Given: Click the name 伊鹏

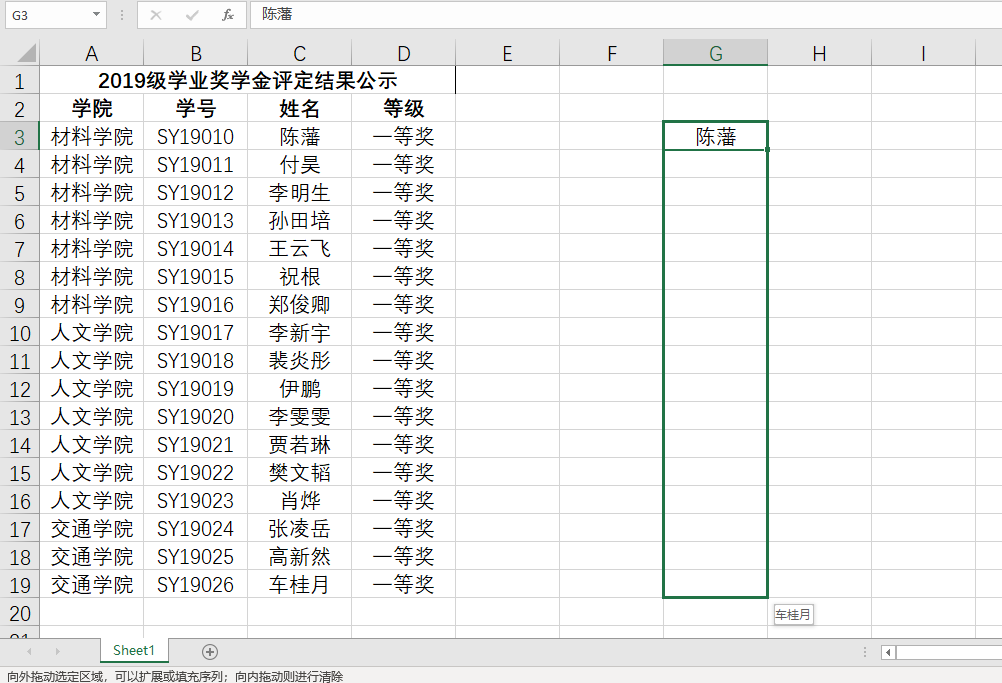Looking at the screenshot, I should click(x=299, y=388).
